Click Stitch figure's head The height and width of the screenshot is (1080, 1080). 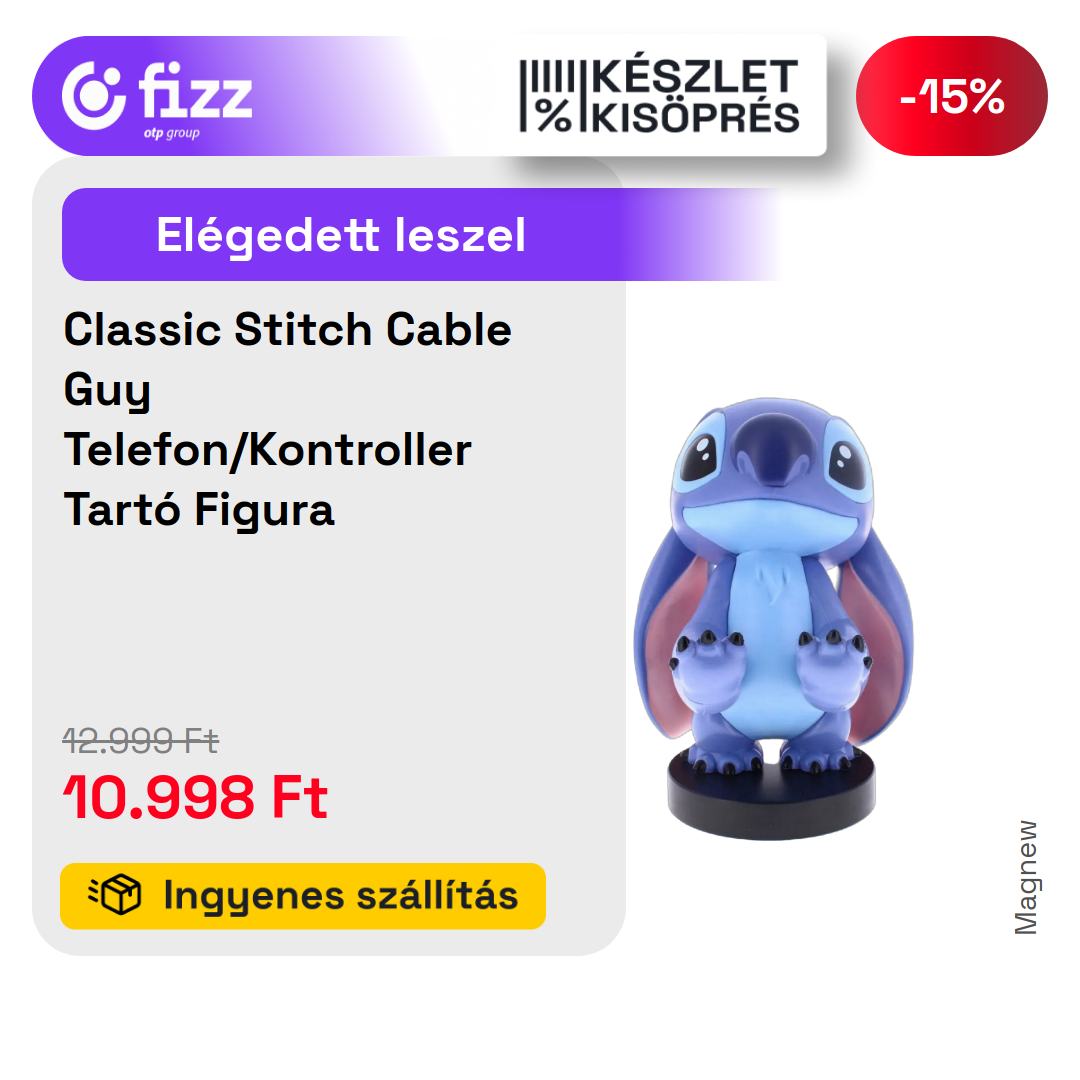point(773,470)
